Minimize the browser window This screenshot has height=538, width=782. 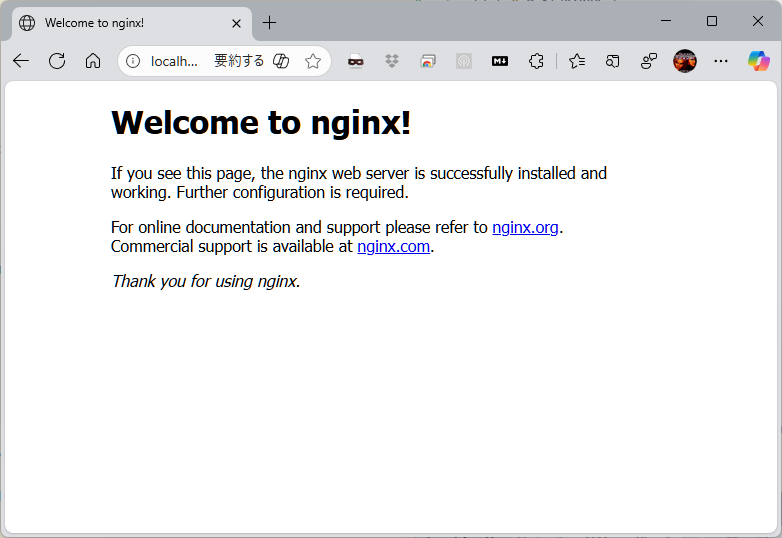pos(666,21)
